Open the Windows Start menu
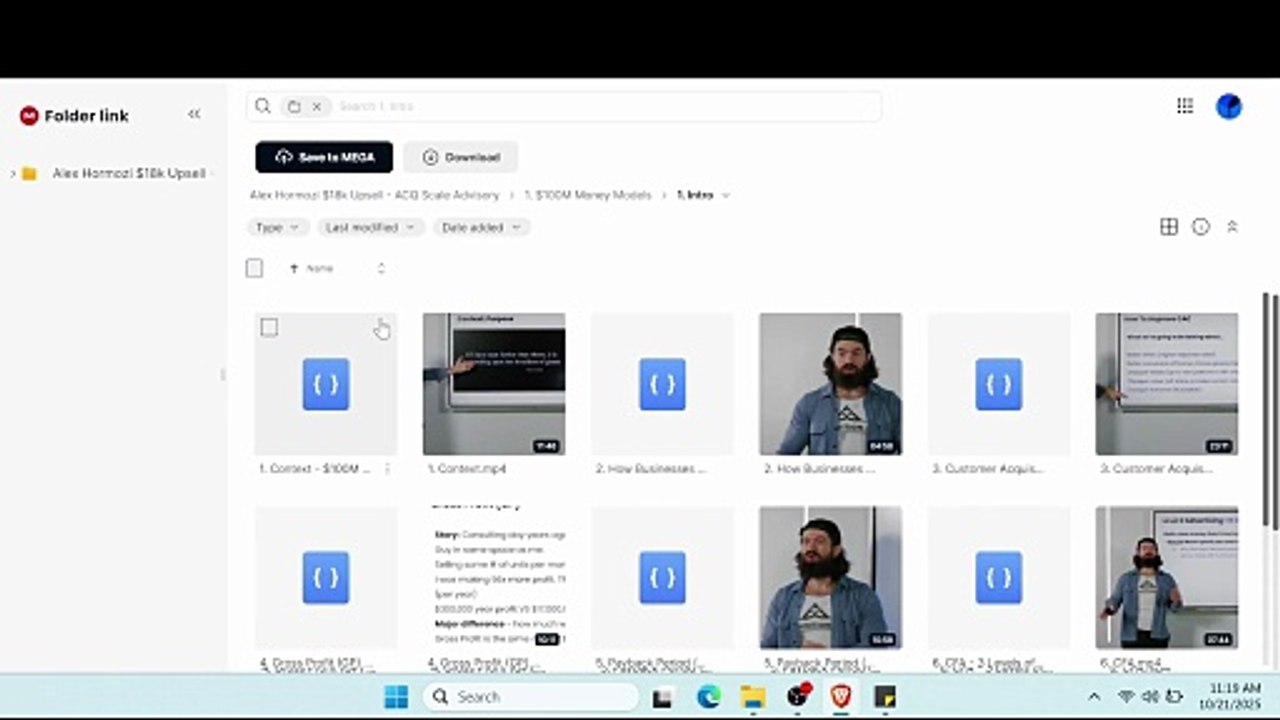Viewport: 1280px width, 720px height. click(x=396, y=697)
